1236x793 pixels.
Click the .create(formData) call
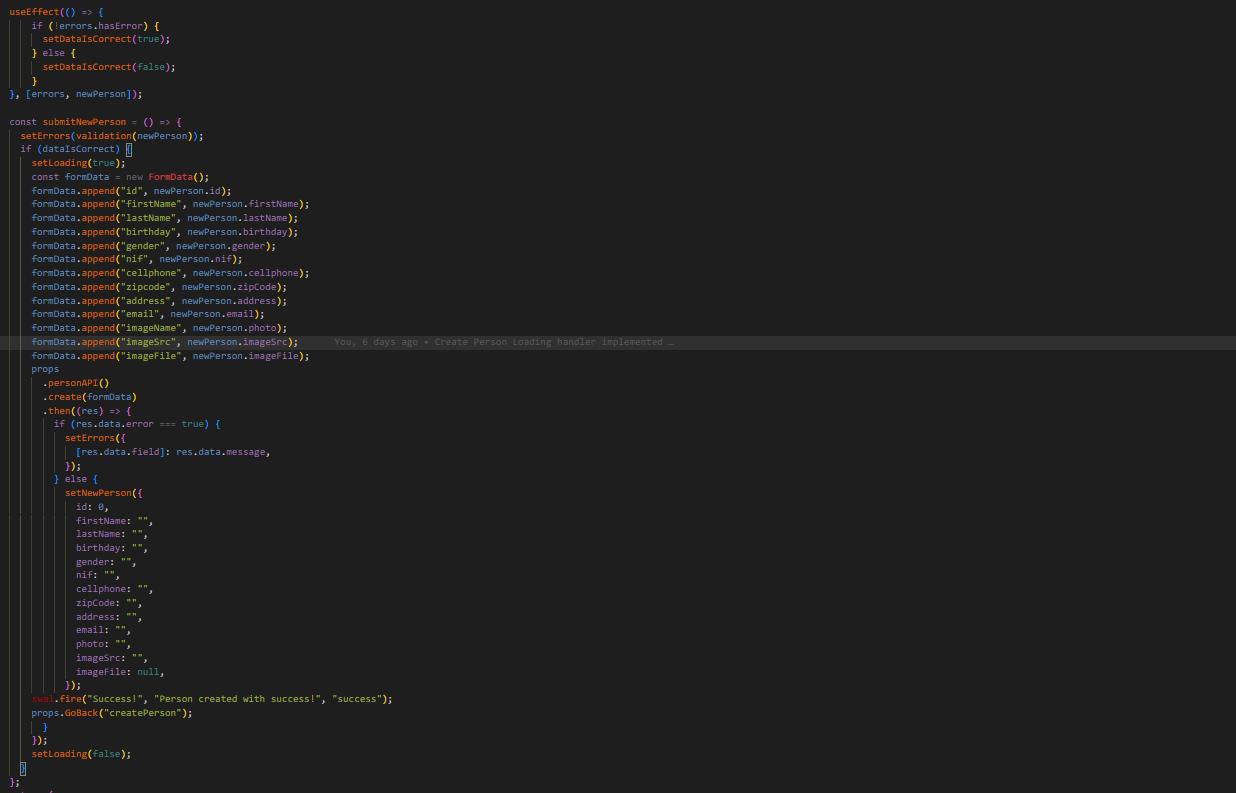click(89, 397)
